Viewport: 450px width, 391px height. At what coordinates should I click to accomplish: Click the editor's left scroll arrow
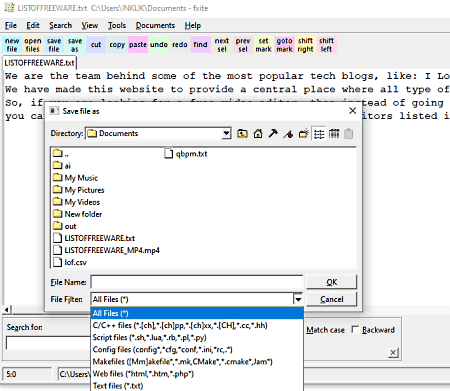[x=7, y=310]
